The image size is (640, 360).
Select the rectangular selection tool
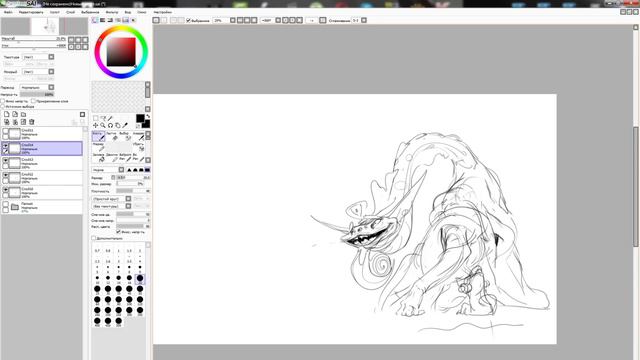click(96, 118)
